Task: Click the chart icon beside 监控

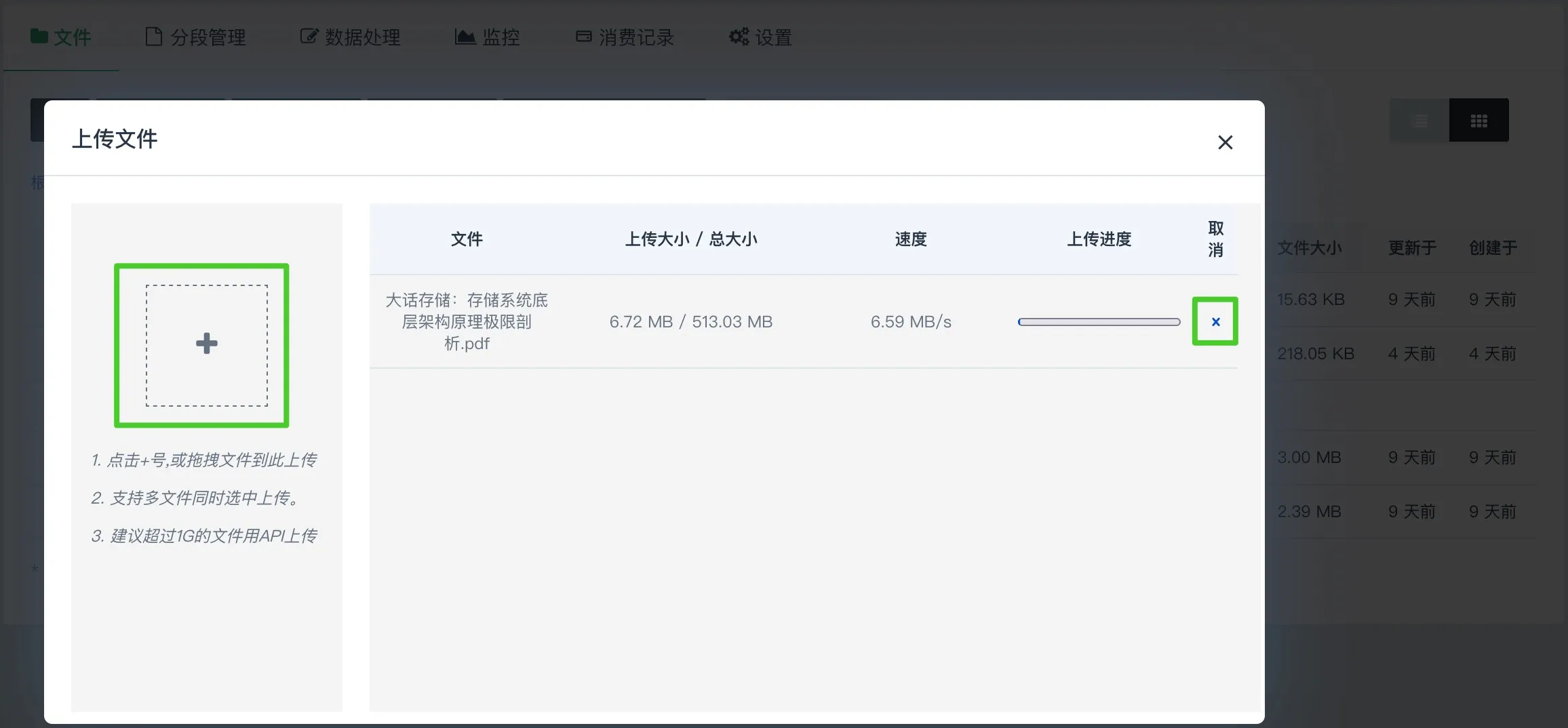Action: [465, 37]
